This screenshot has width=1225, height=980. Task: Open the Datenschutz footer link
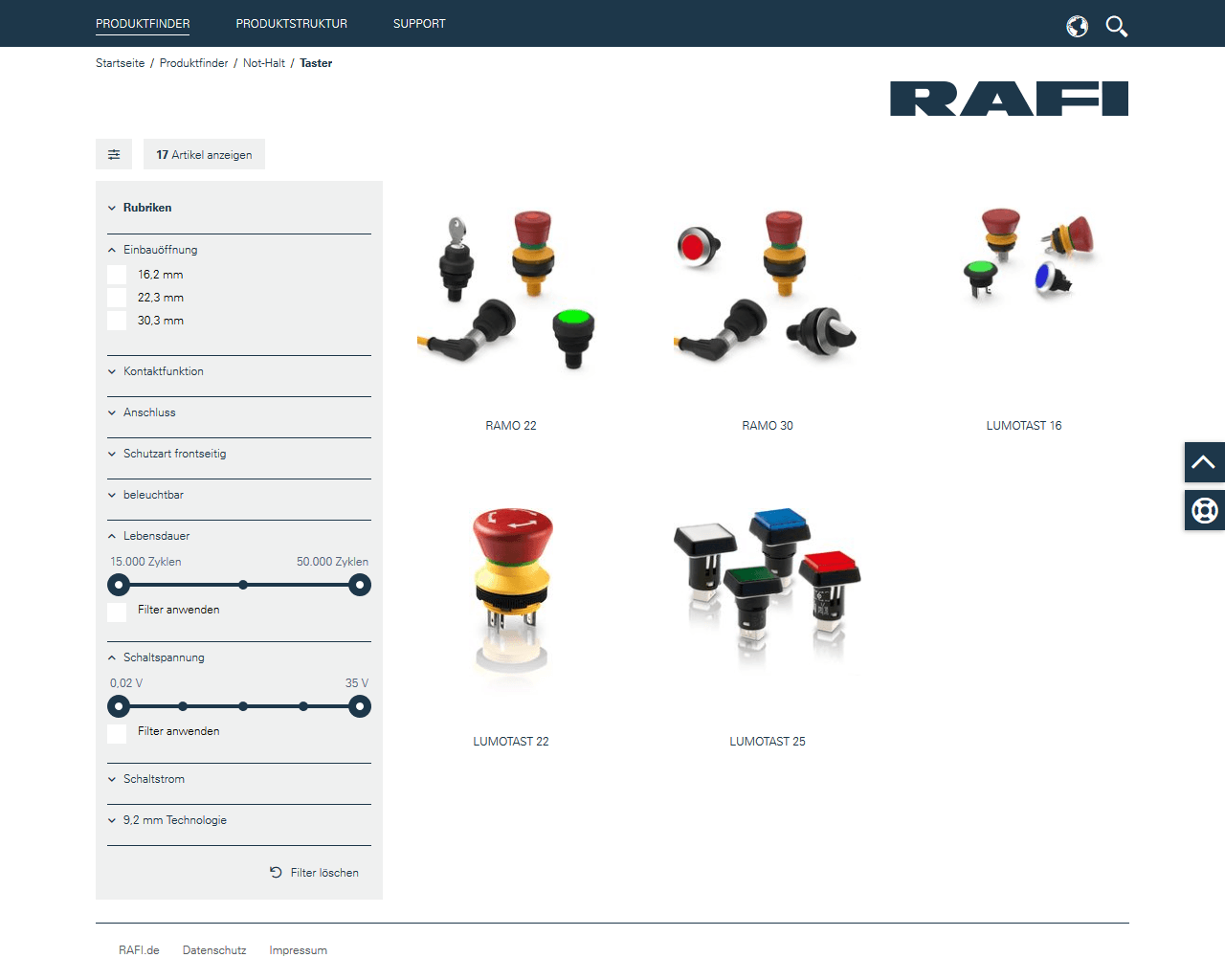click(214, 950)
